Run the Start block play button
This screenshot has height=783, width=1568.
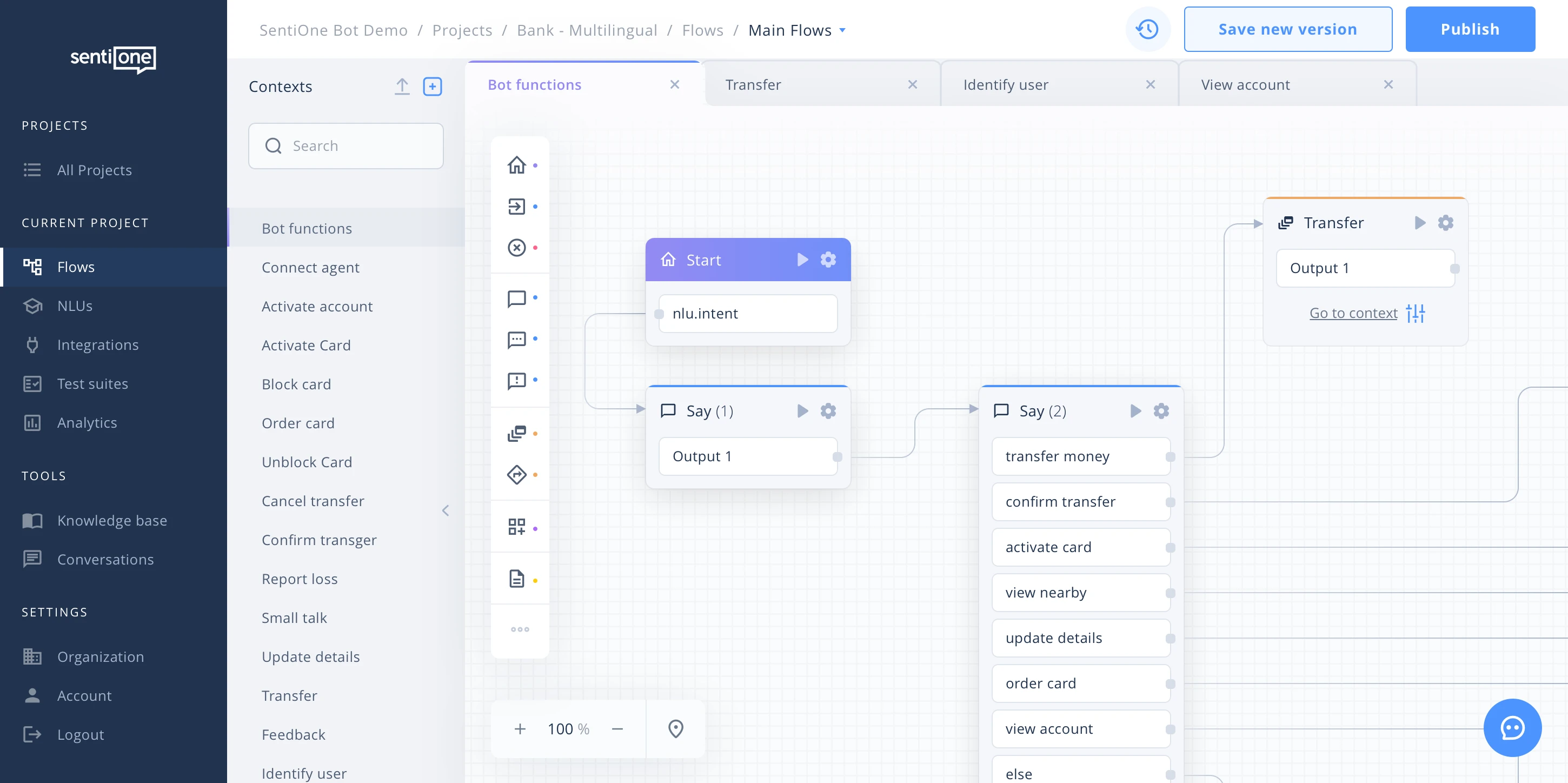(x=803, y=260)
